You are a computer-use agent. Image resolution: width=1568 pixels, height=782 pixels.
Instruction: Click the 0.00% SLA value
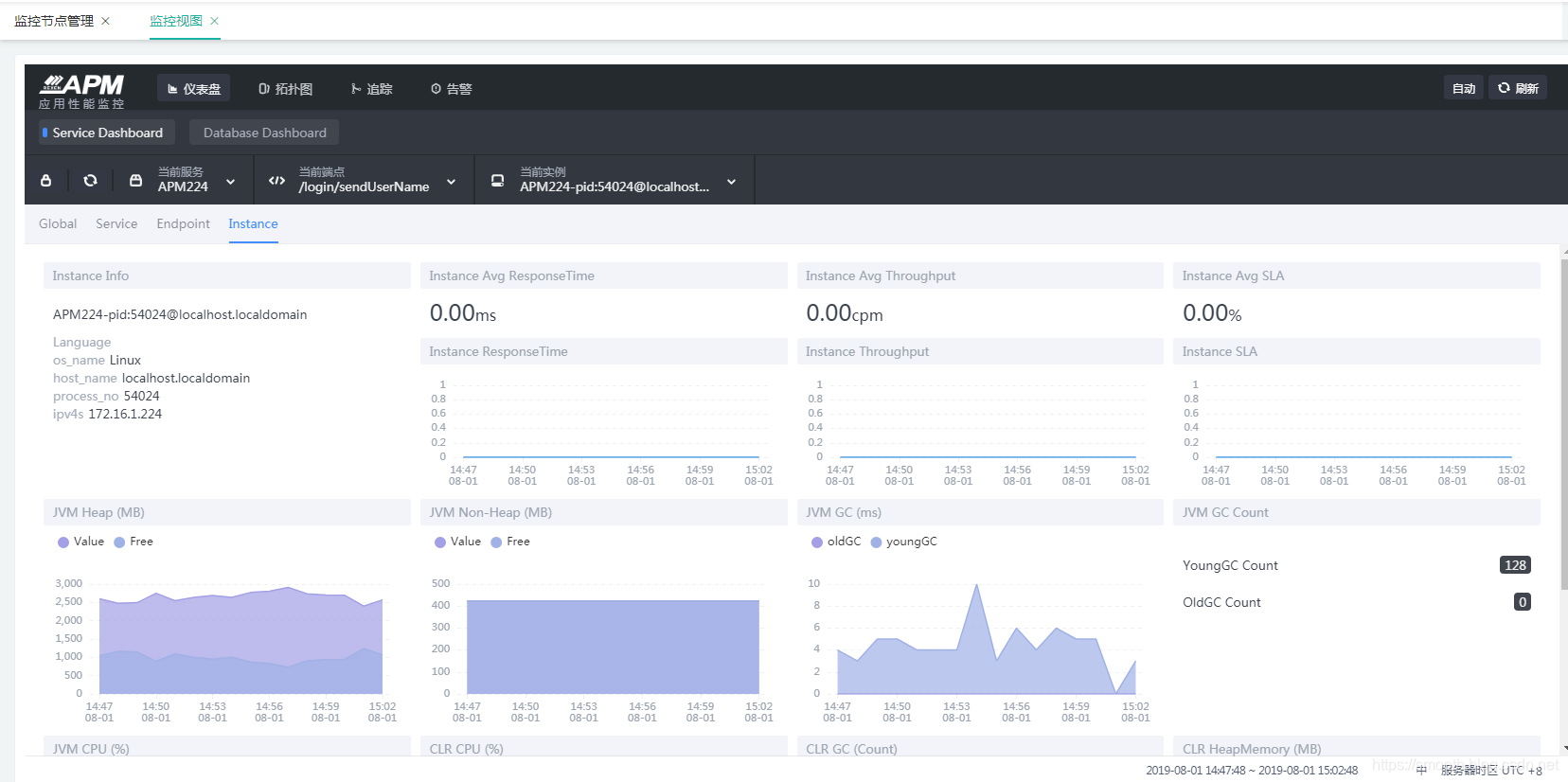[1212, 313]
